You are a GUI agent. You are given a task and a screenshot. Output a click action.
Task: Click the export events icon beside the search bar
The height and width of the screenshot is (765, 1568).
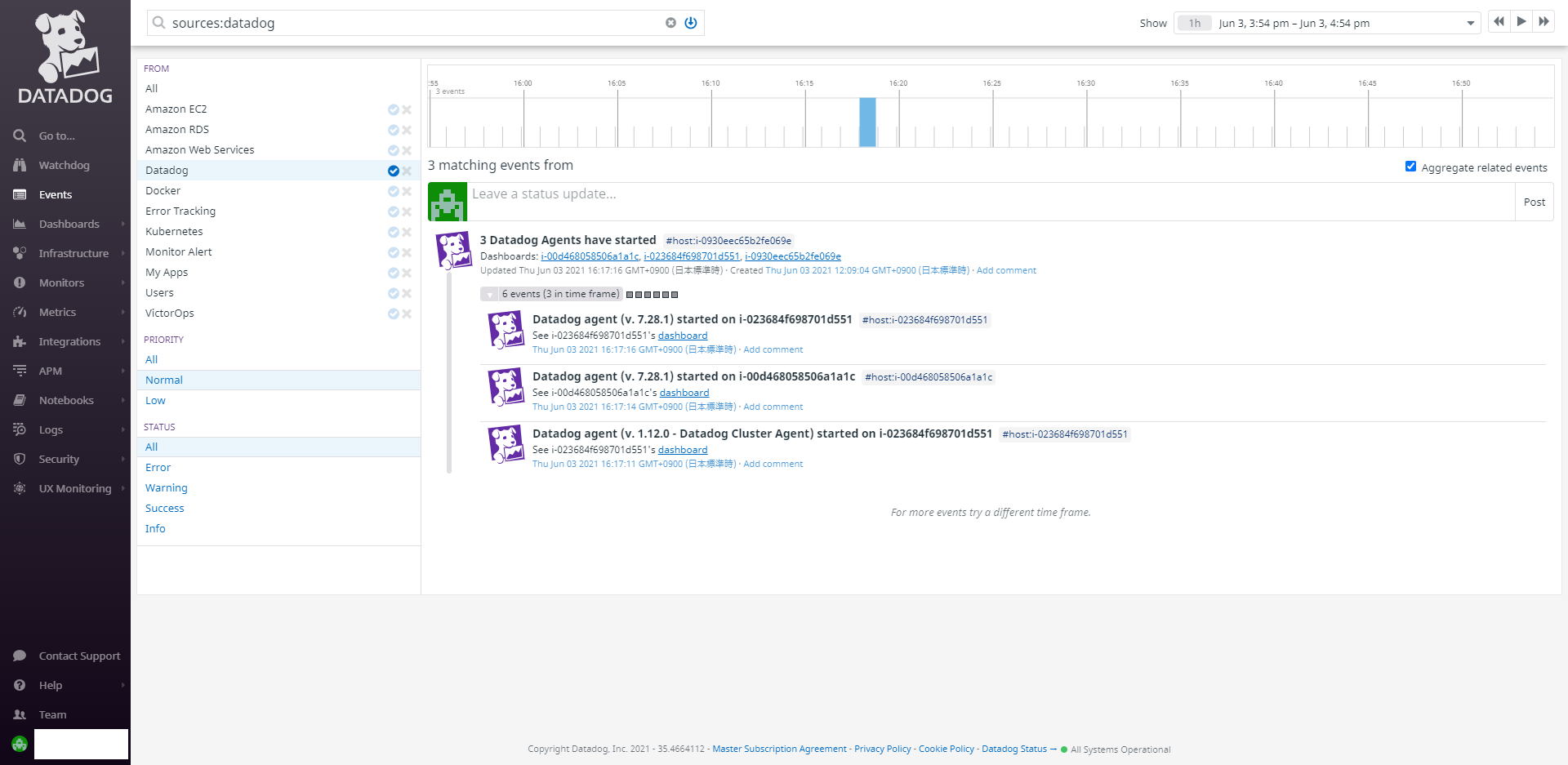tap(691, 23)
